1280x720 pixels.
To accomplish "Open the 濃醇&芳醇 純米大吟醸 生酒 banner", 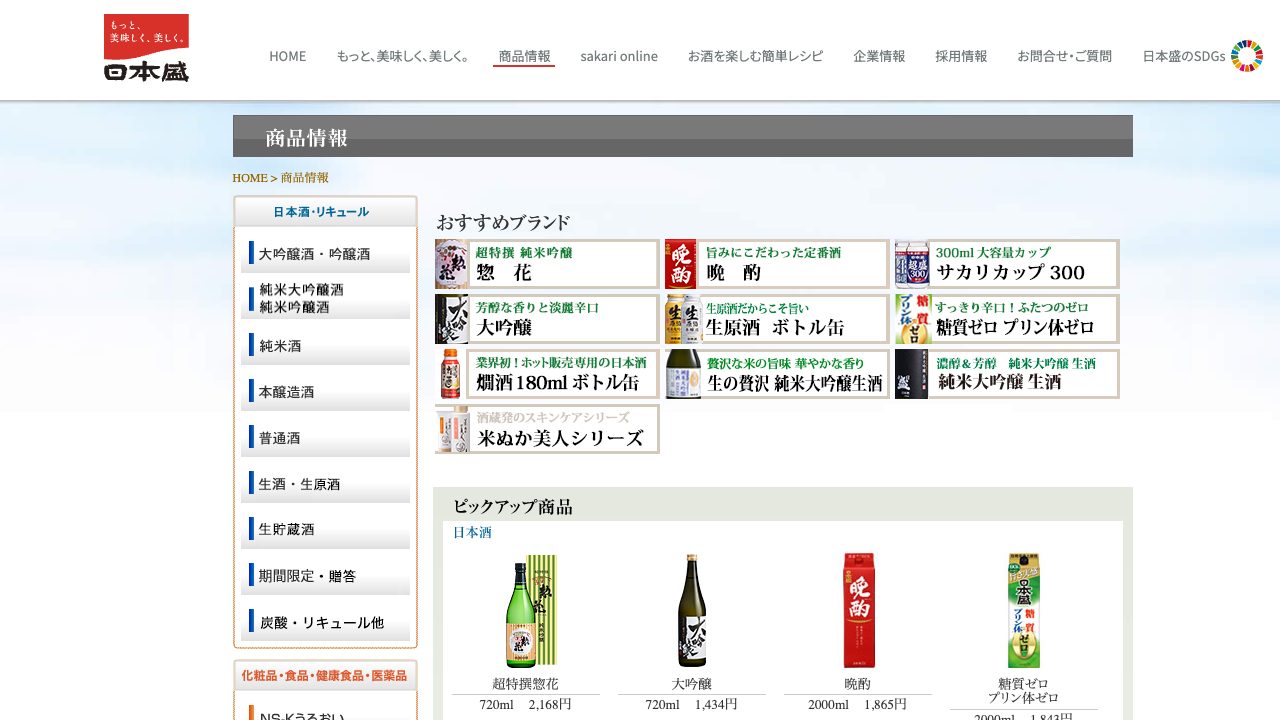I will [x=1007, y=374].
